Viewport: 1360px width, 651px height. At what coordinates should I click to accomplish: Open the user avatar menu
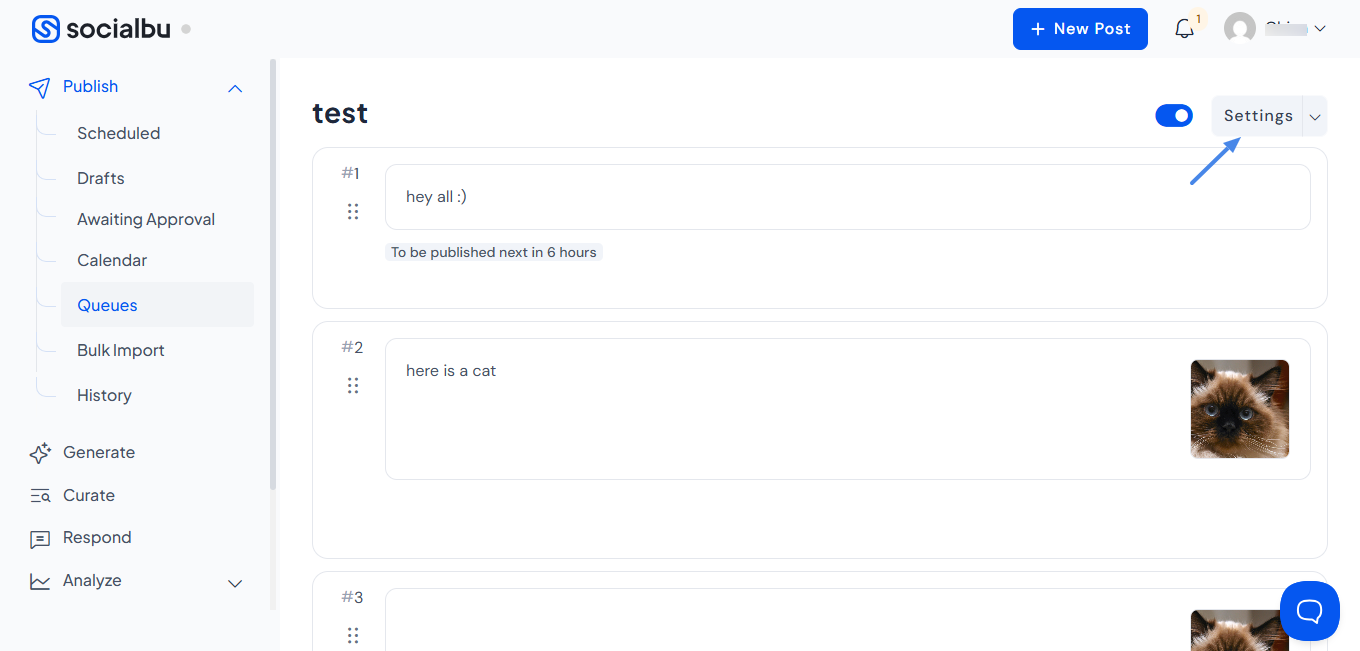1240,29
